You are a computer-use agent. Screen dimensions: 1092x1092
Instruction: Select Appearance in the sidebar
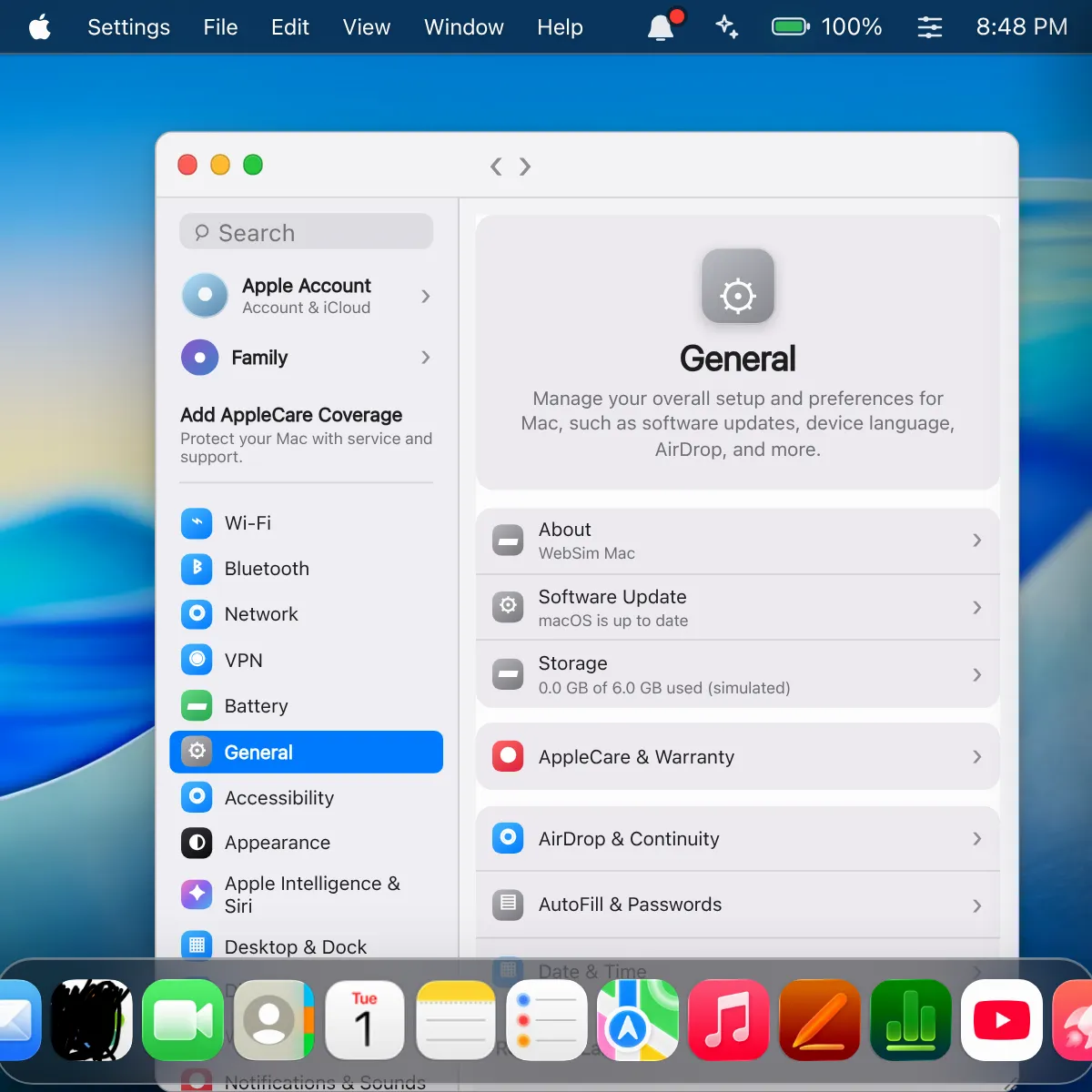click(x=306, y=843)
